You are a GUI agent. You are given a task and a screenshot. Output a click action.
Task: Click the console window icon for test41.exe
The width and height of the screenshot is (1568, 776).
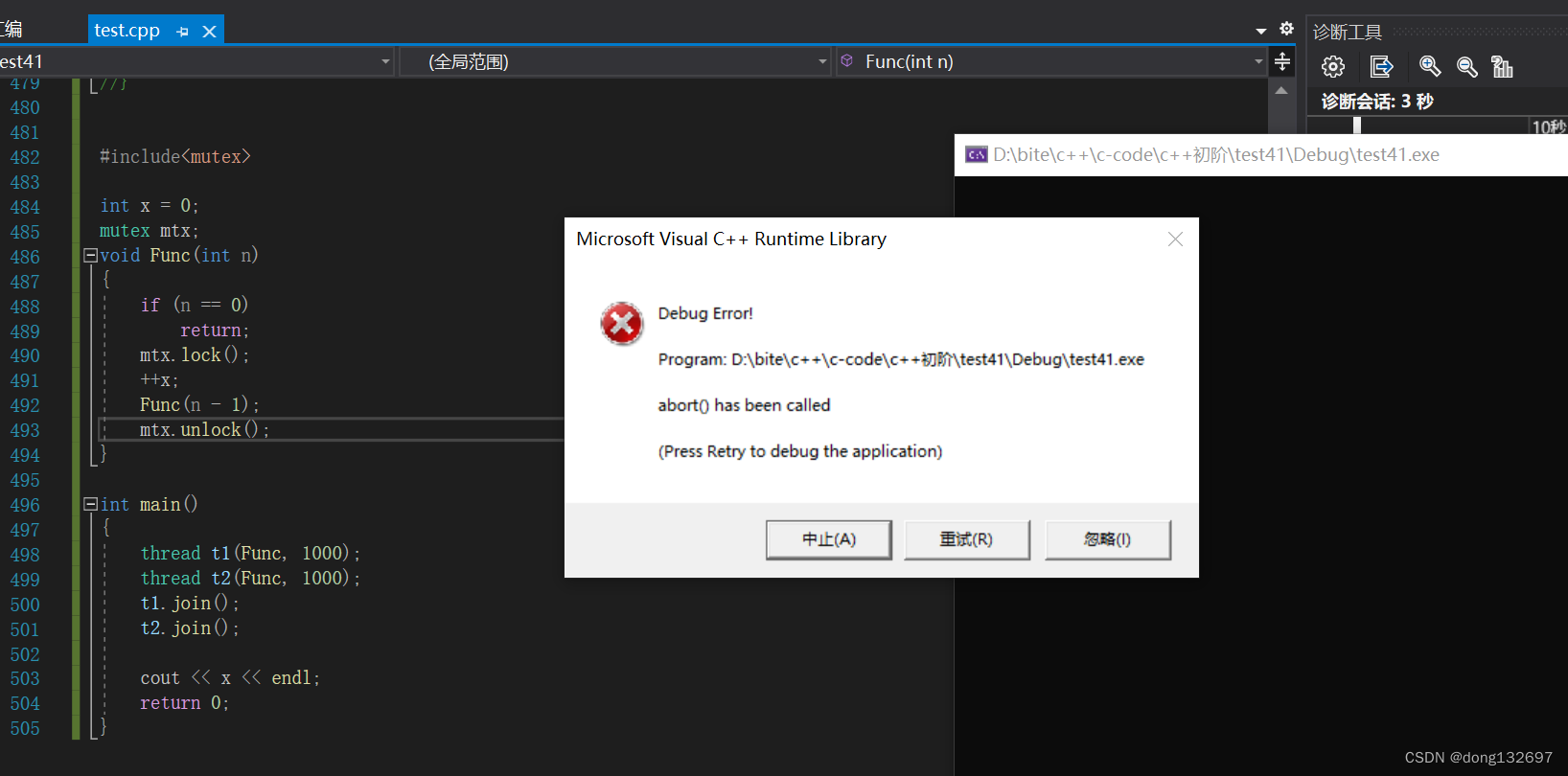pyautogui.click(x=976, y=155)
